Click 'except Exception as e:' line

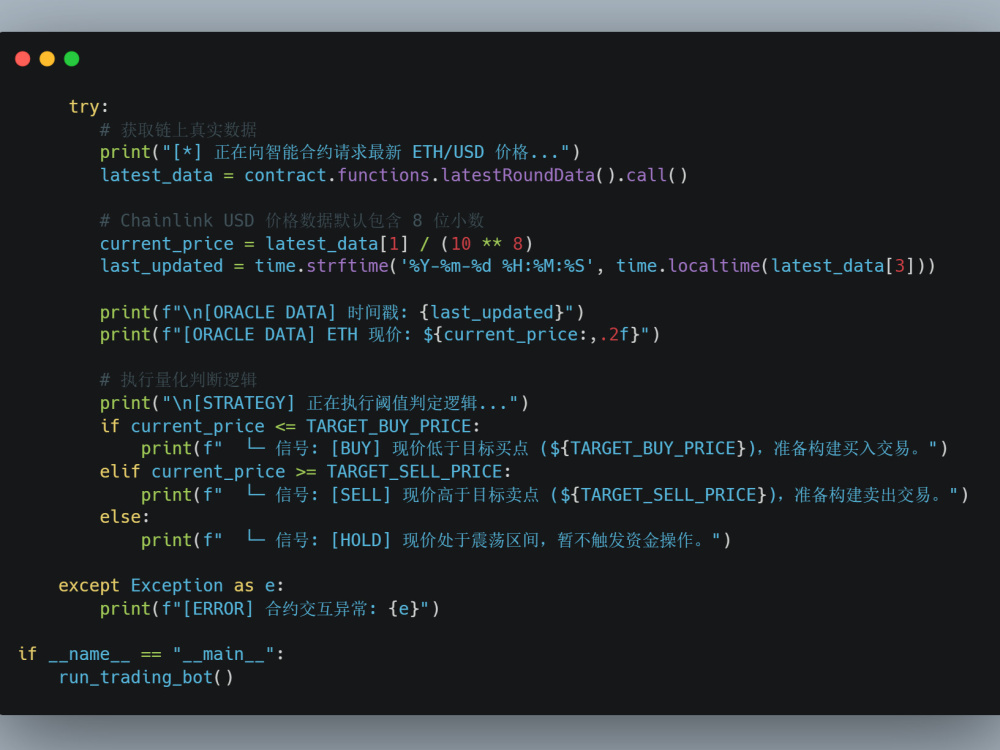coord(171,585)
